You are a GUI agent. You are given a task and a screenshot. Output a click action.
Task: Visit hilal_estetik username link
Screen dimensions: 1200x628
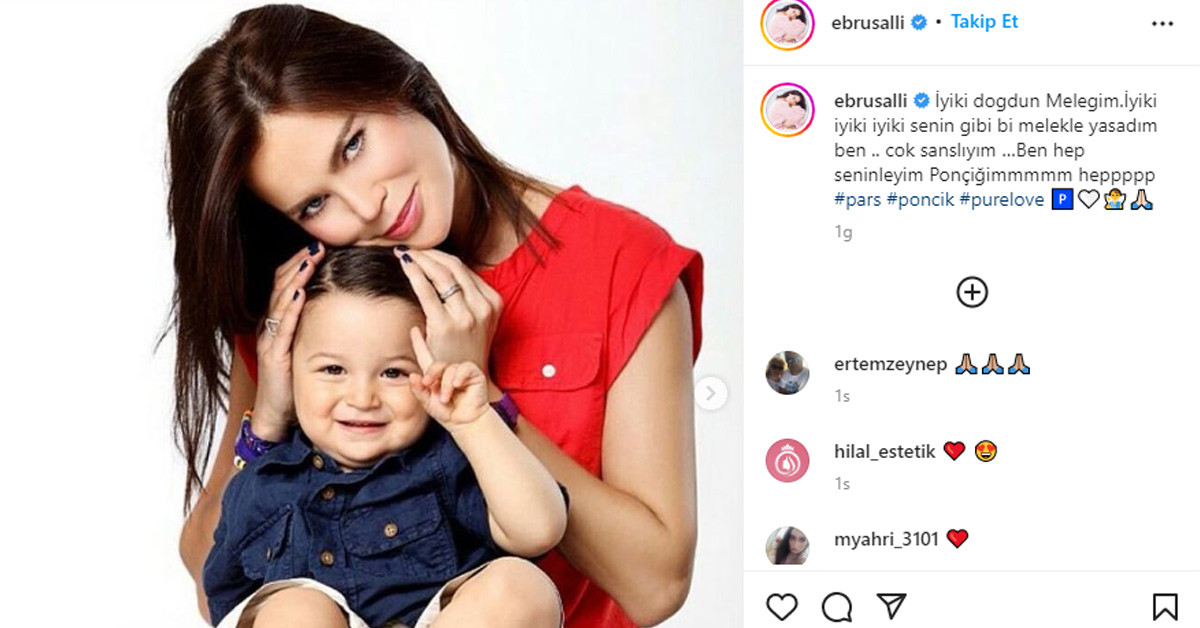884,452
